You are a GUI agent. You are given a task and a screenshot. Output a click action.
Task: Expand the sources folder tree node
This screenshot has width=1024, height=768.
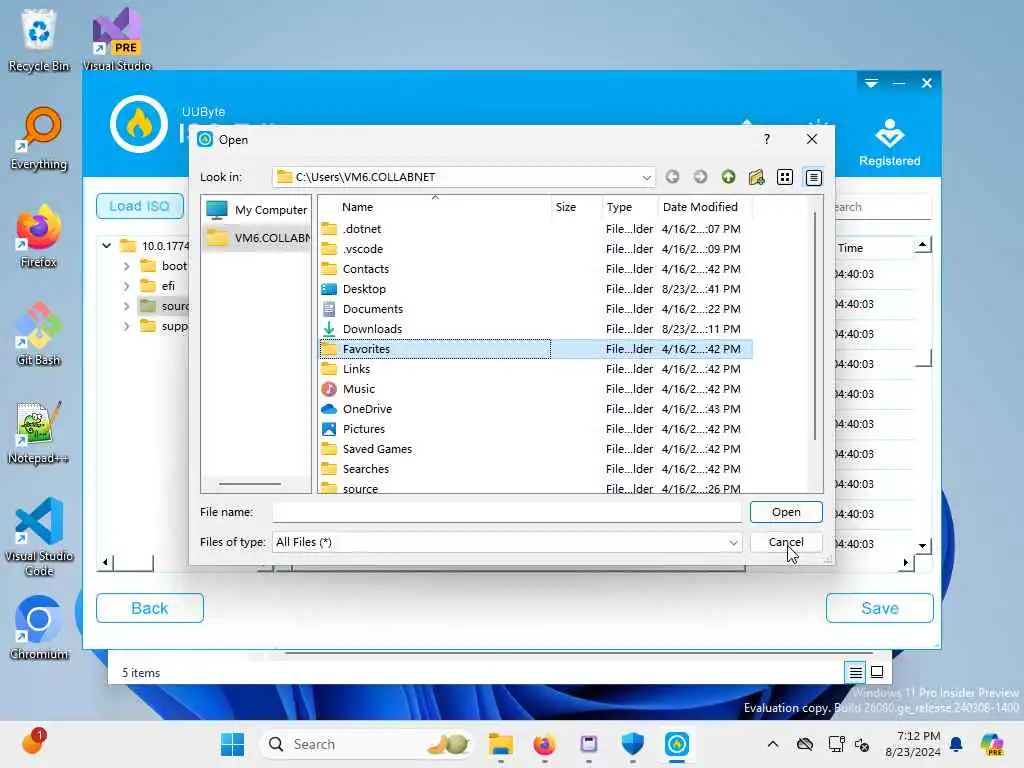click(x=126, y=306)
